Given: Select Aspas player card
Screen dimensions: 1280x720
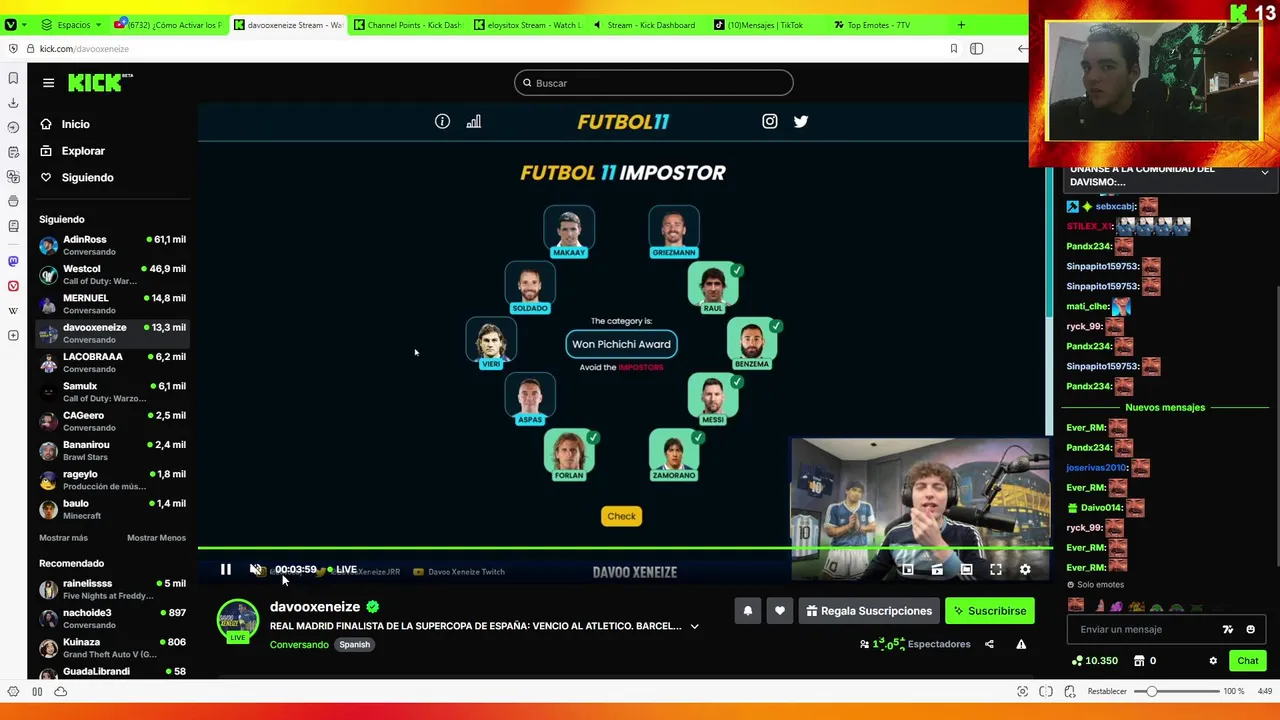Looking at the screenshot, I should 530,399.
